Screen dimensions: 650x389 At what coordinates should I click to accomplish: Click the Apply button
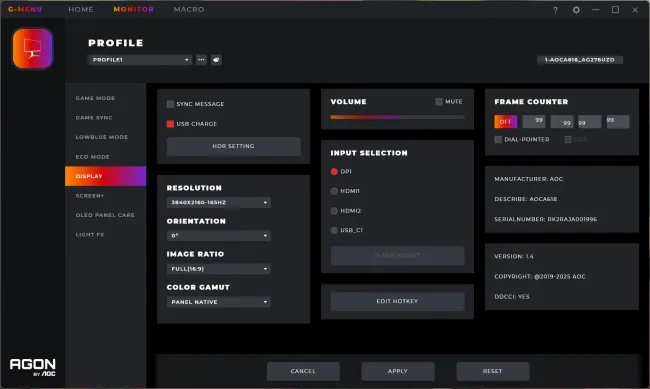pyautogui.click(x=398, y=371)
